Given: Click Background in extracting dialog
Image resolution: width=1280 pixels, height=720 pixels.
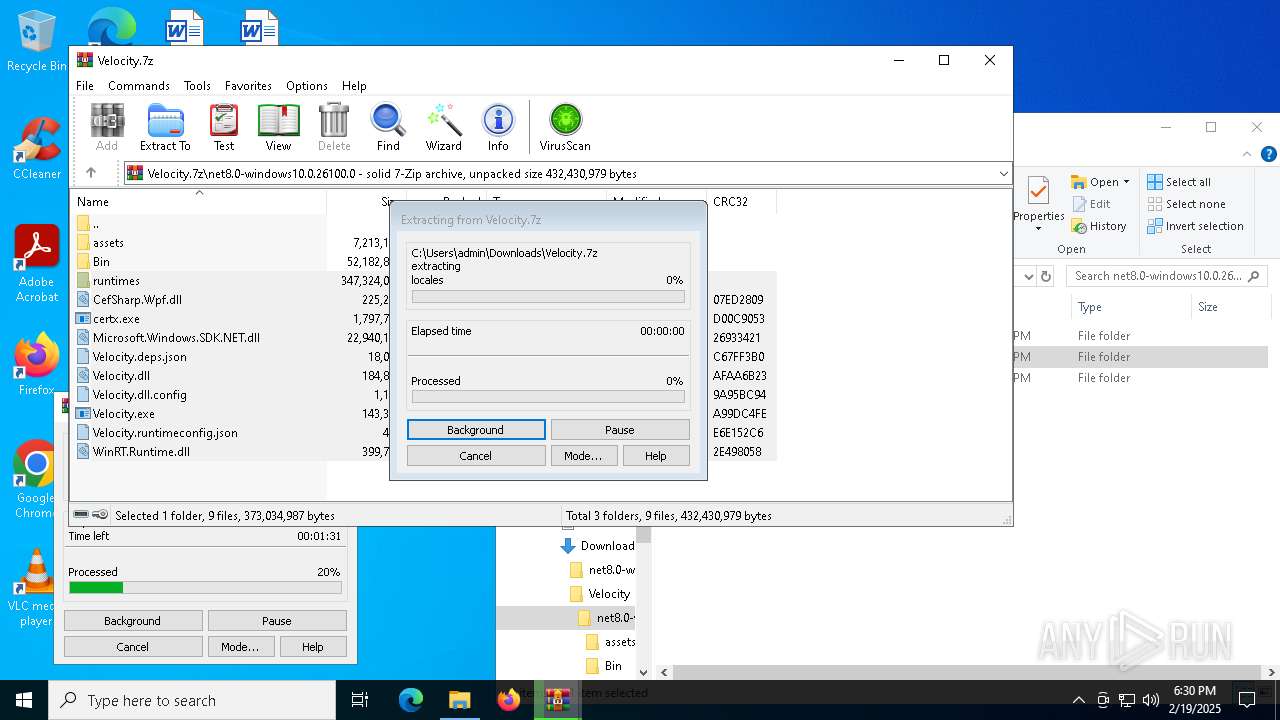Looking at the screenshot, I should coord(476,430).
